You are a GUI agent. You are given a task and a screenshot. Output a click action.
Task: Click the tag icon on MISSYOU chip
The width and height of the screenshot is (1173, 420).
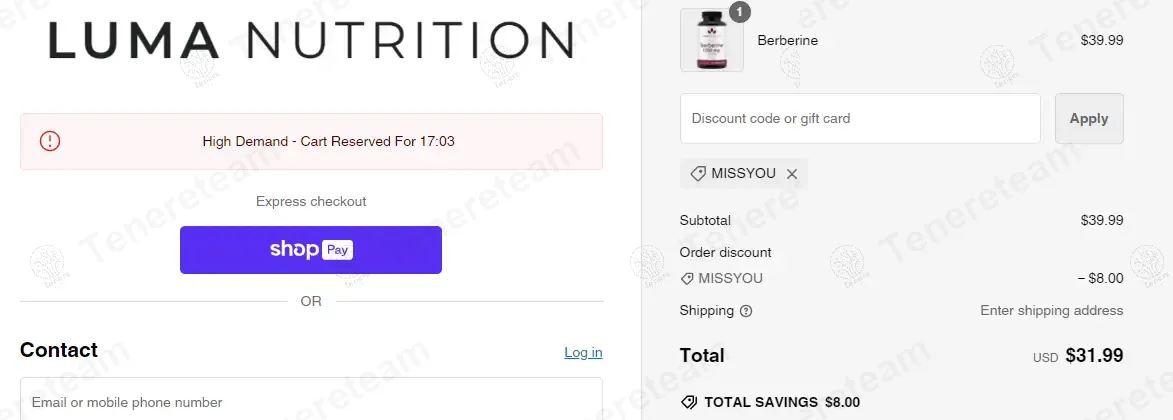click(698, 173)
